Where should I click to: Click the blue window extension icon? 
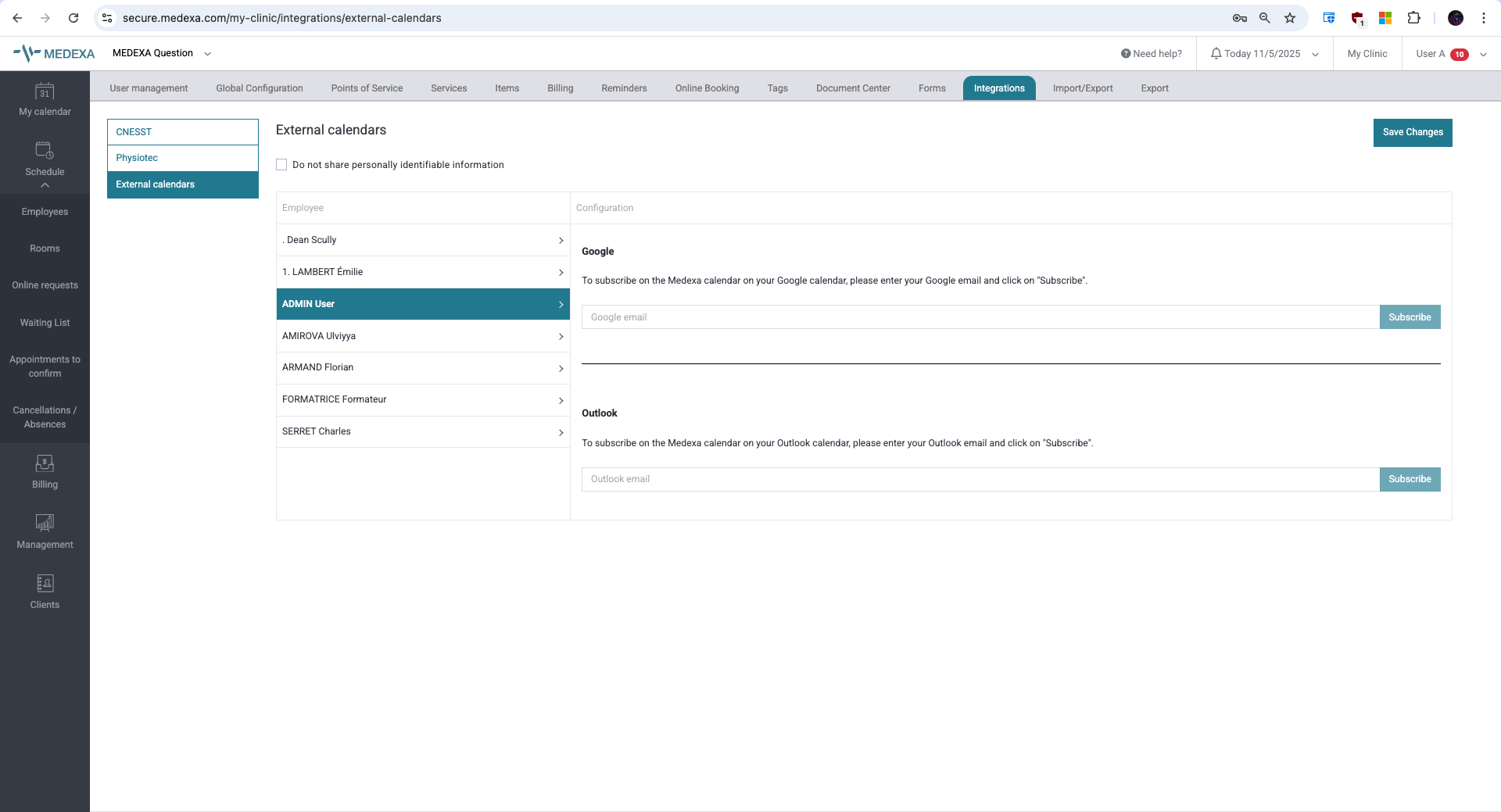tap(1329, 18)
